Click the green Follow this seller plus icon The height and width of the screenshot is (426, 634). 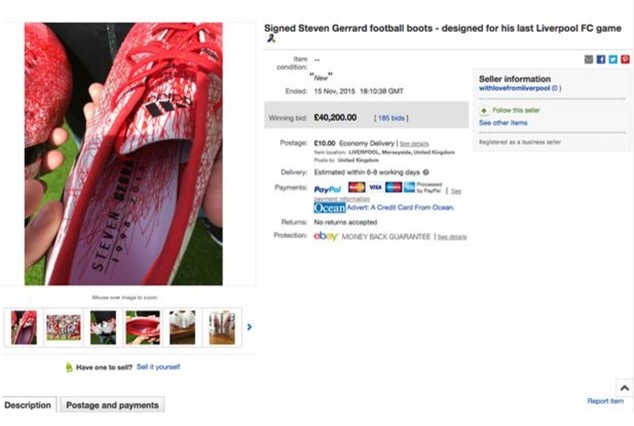pyautogui.click(x=484, y=110)
